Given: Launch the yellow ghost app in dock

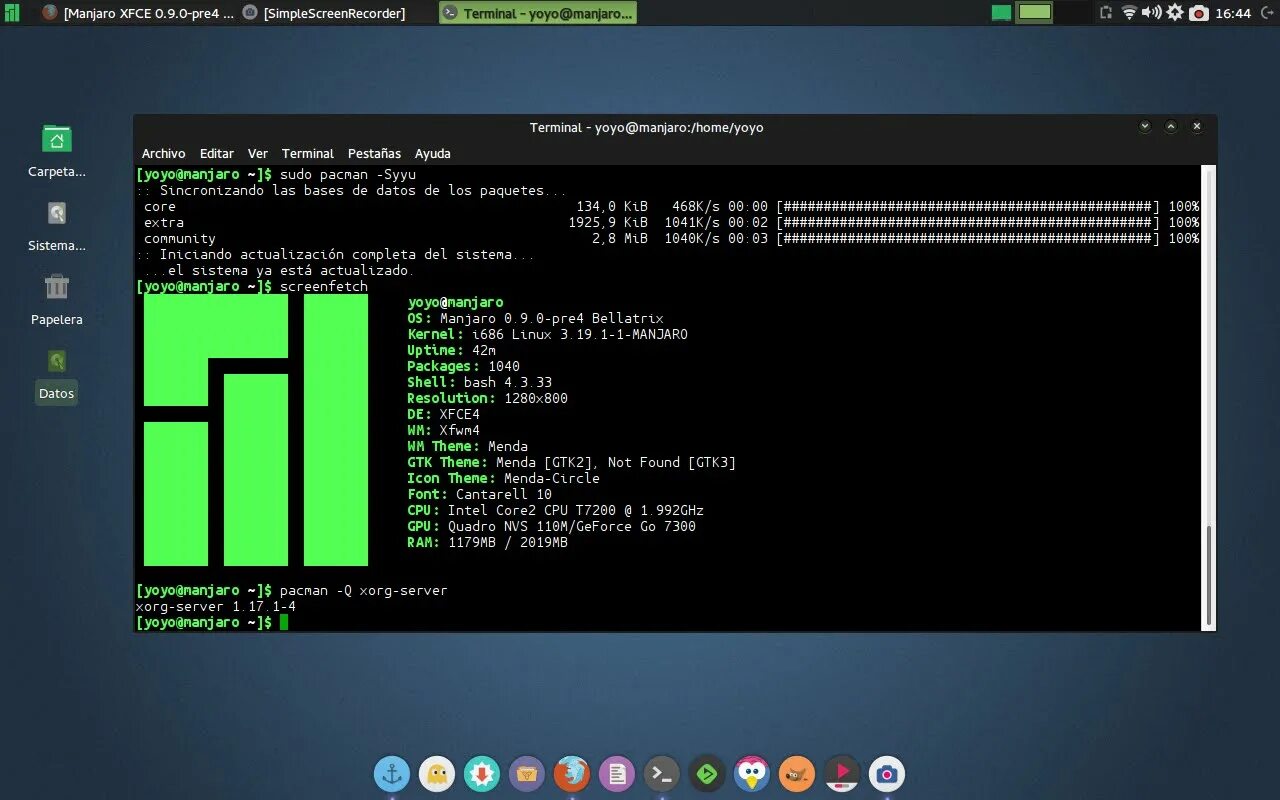Looking at the screenshot, I should (437, 773).
